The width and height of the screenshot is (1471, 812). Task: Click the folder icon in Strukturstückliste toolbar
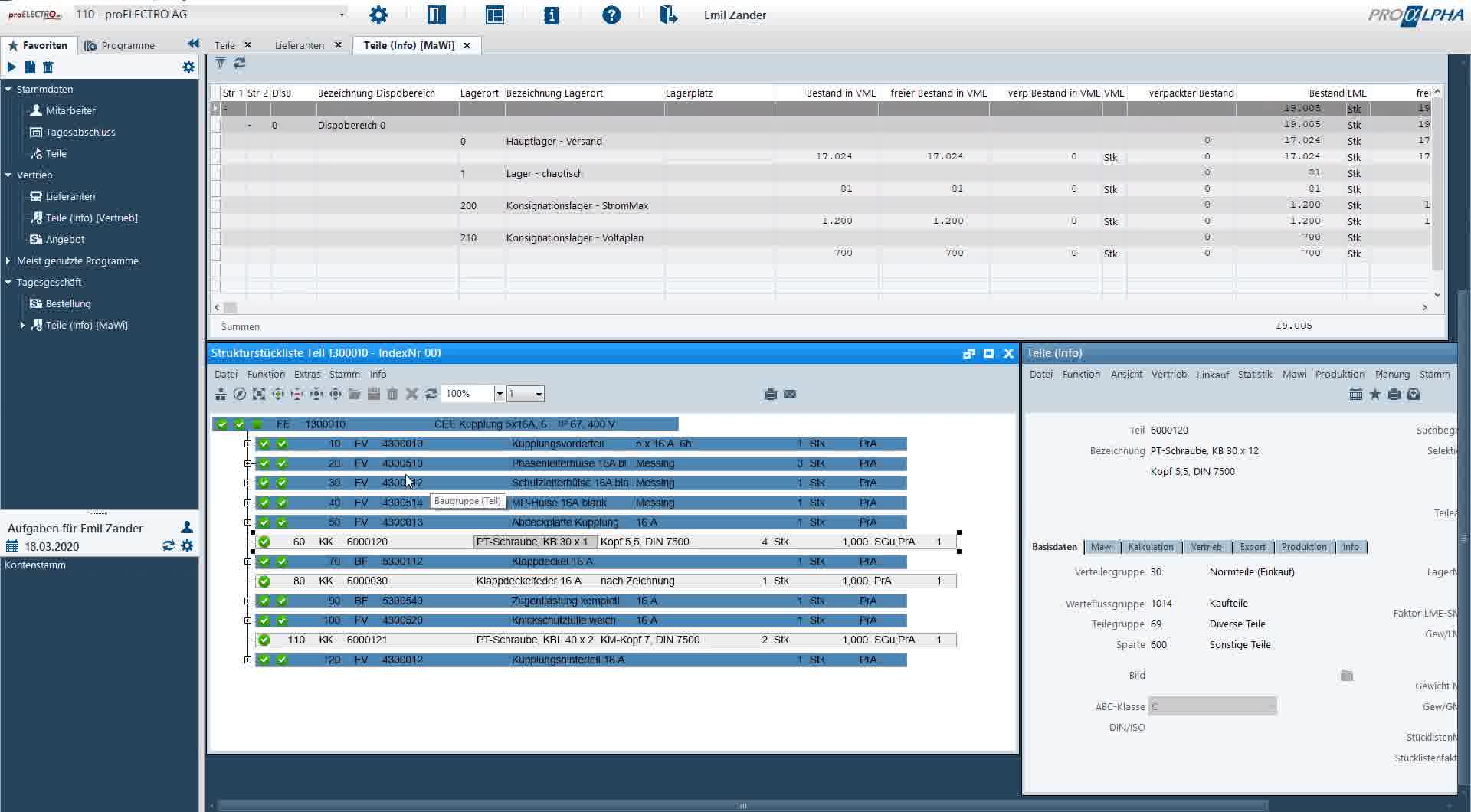(355, 394)
